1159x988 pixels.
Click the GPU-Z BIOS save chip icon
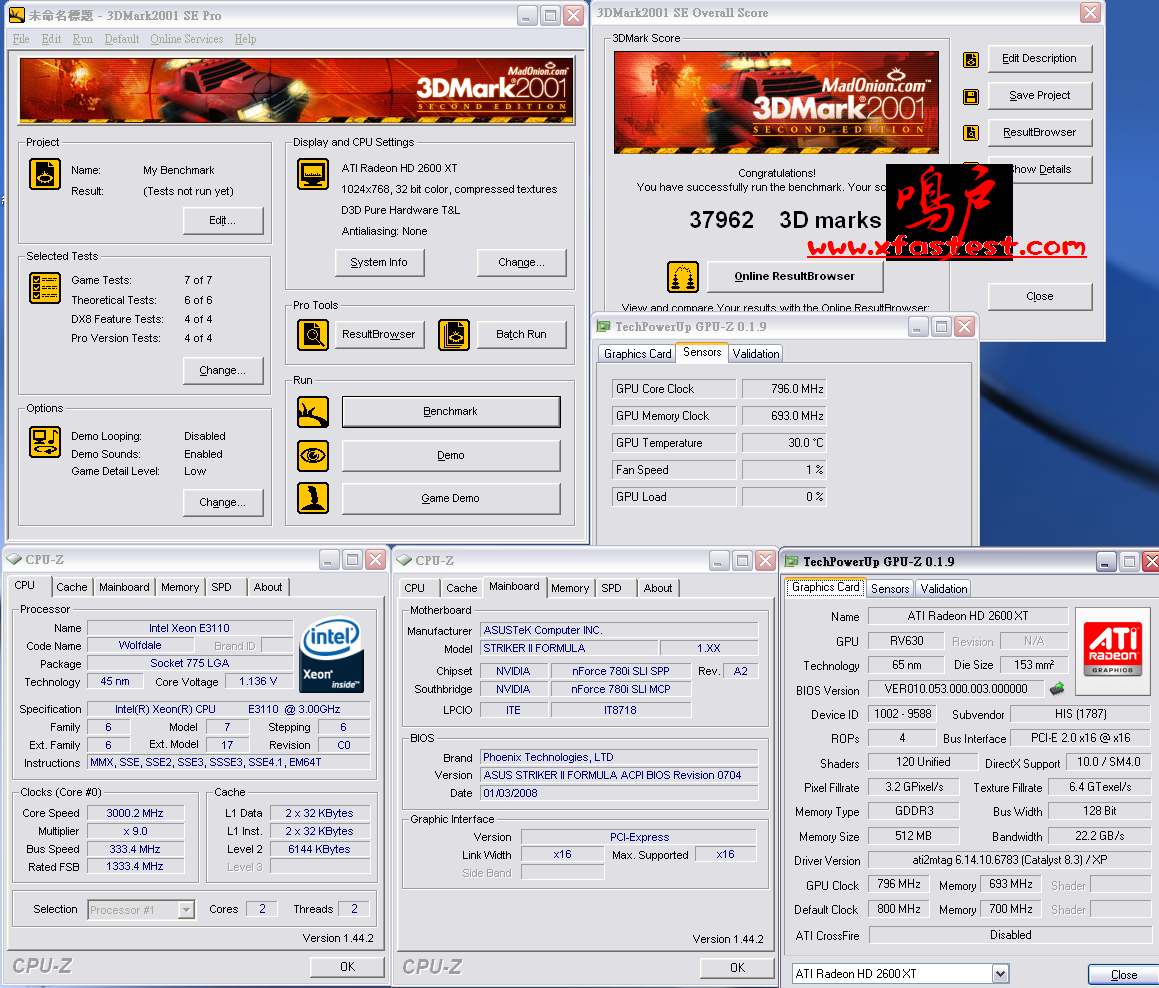coord(1055,688)
